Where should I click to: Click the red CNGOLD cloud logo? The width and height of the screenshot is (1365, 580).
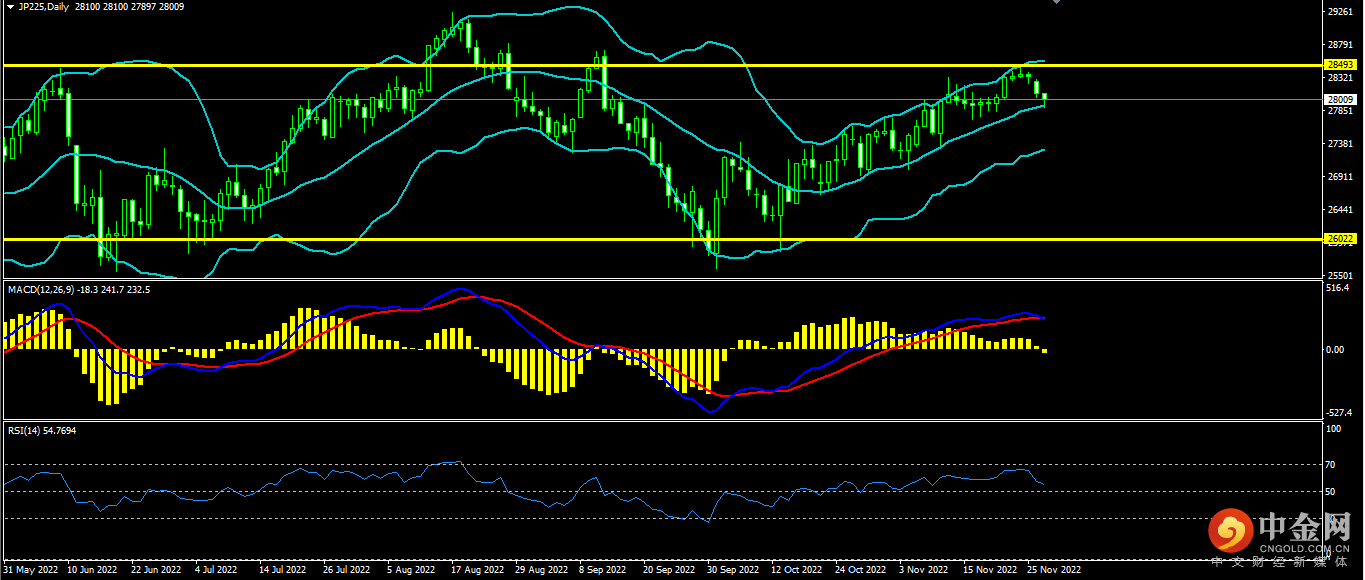pos(1229,530)
